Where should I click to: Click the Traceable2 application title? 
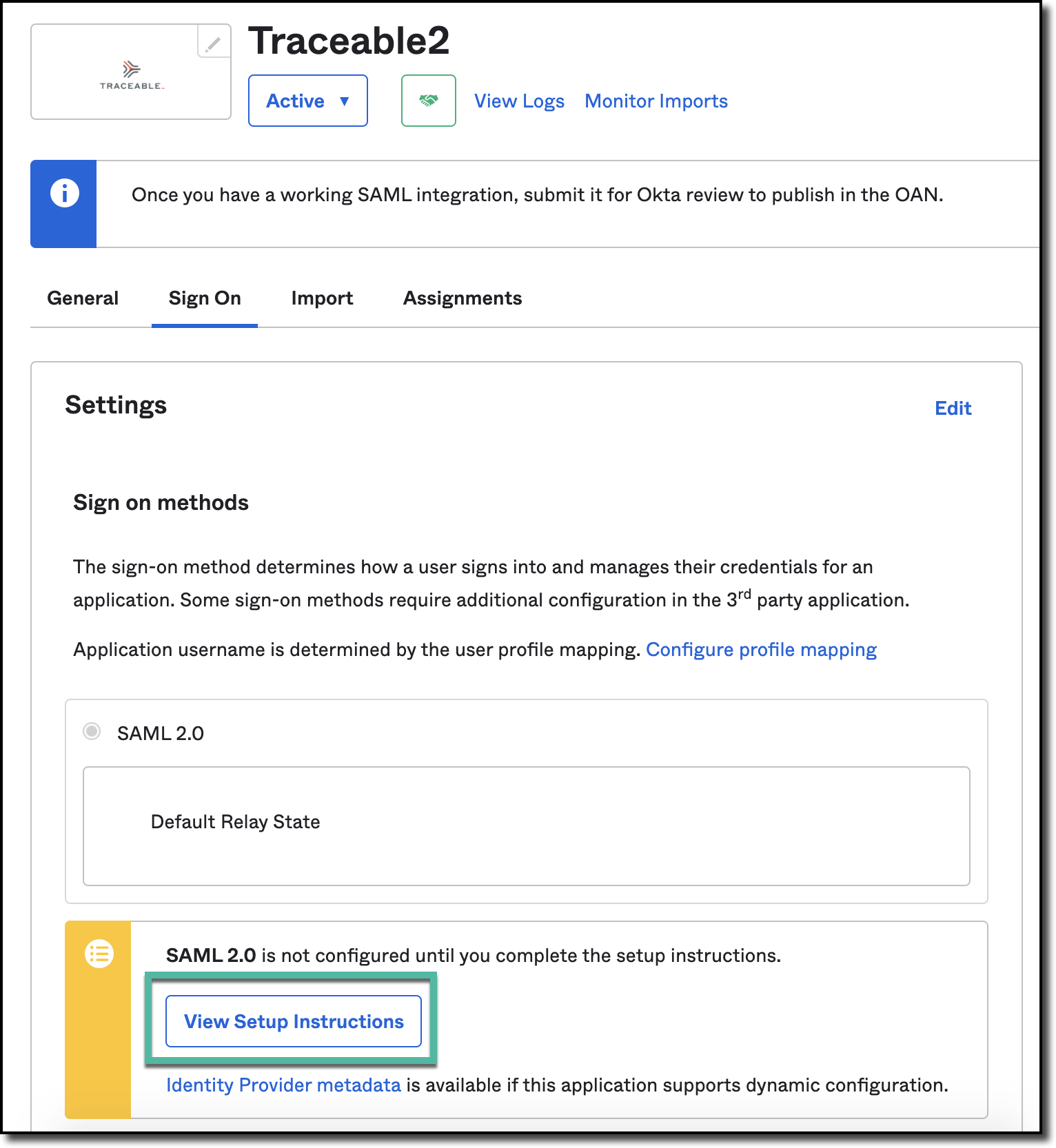349,41
